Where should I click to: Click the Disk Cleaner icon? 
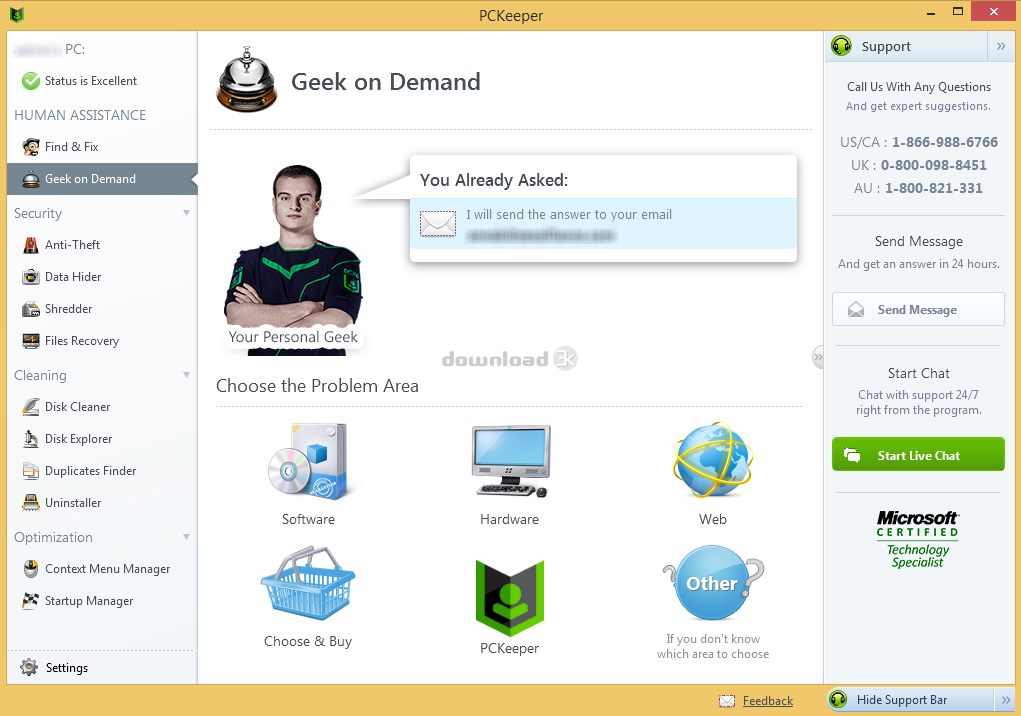[x=31, y=407]
